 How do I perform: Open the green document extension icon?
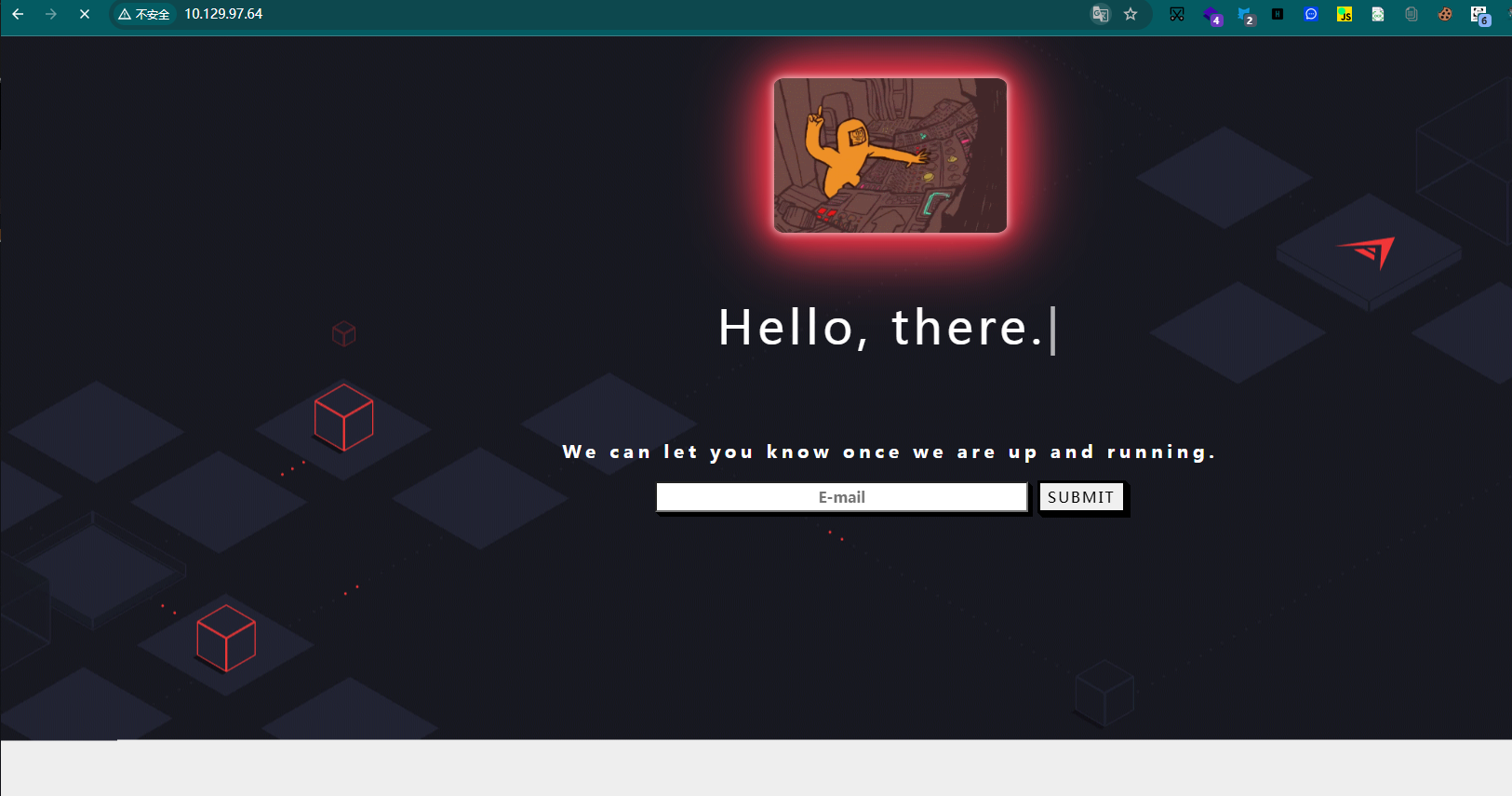click(1378, 14)
